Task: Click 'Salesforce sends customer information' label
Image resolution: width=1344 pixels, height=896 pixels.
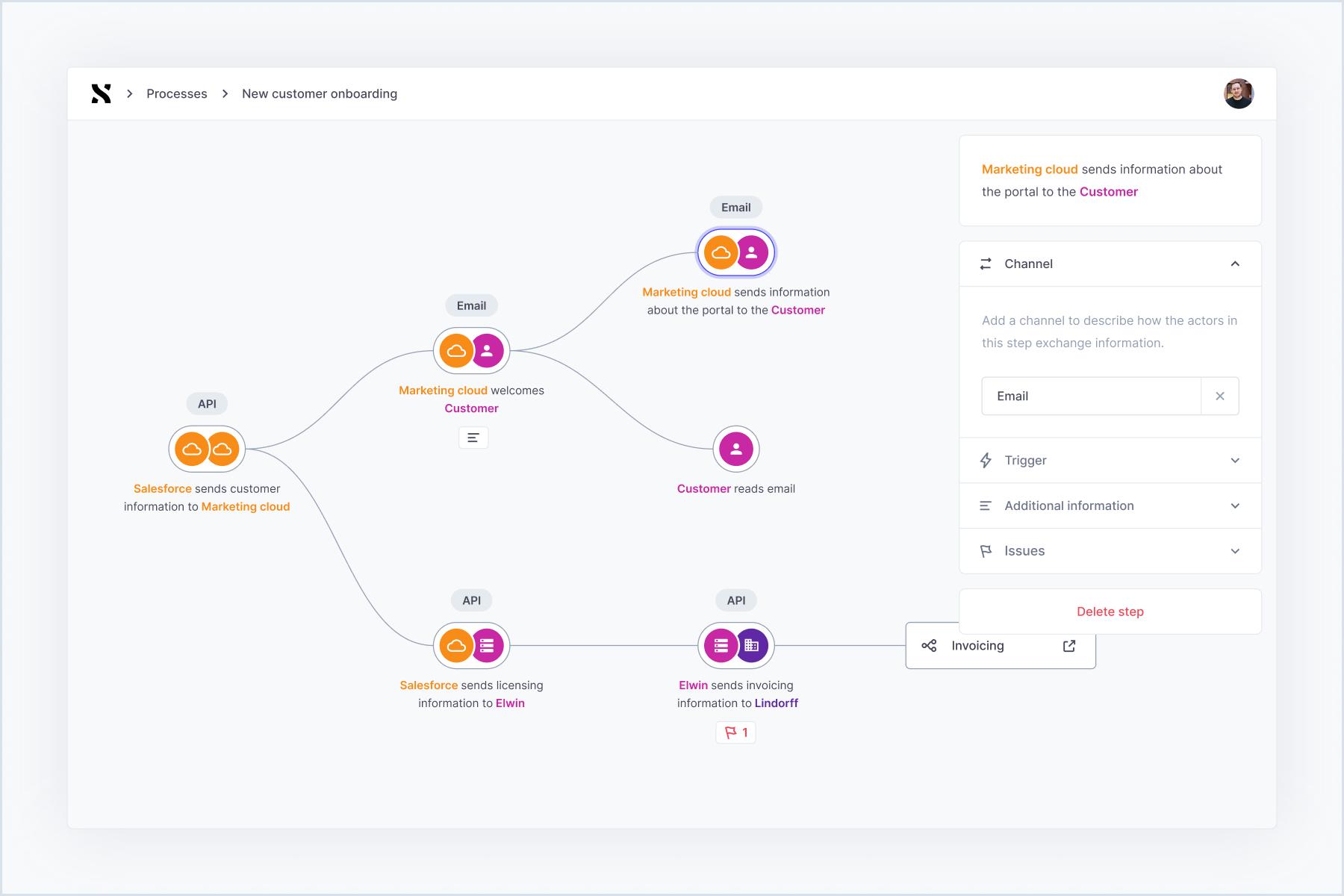Action: 207,497
